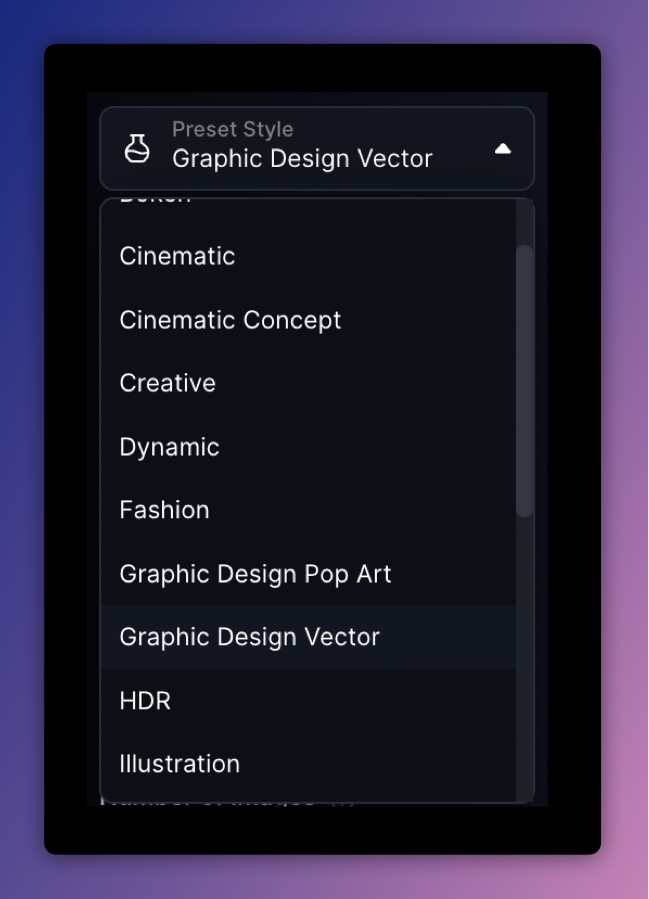This screenshot has height=899, width=649.
Task: Click the black panel margin below the list
Action: click(320, 830)
